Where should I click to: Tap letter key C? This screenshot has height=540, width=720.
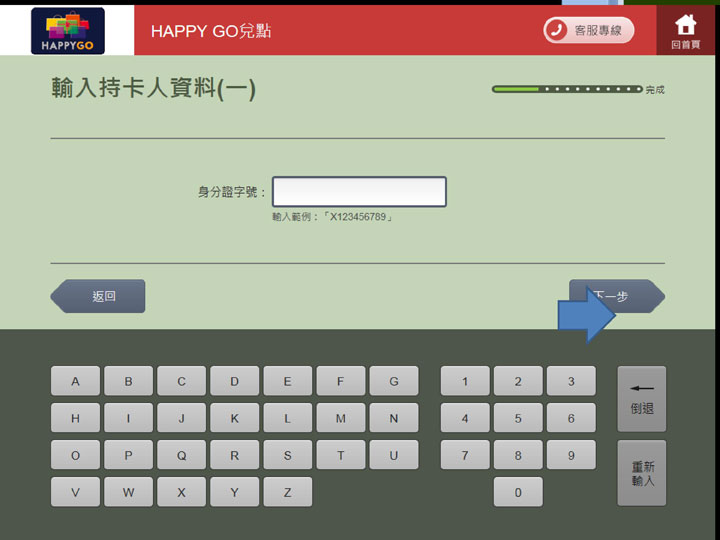(x=181, y=381)
